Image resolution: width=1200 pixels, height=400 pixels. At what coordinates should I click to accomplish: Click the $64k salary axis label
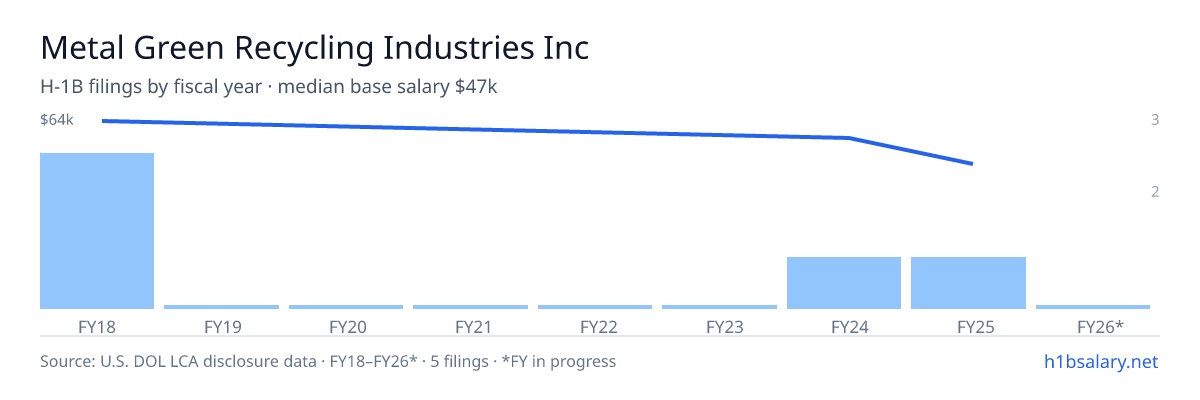coord(57,120)
